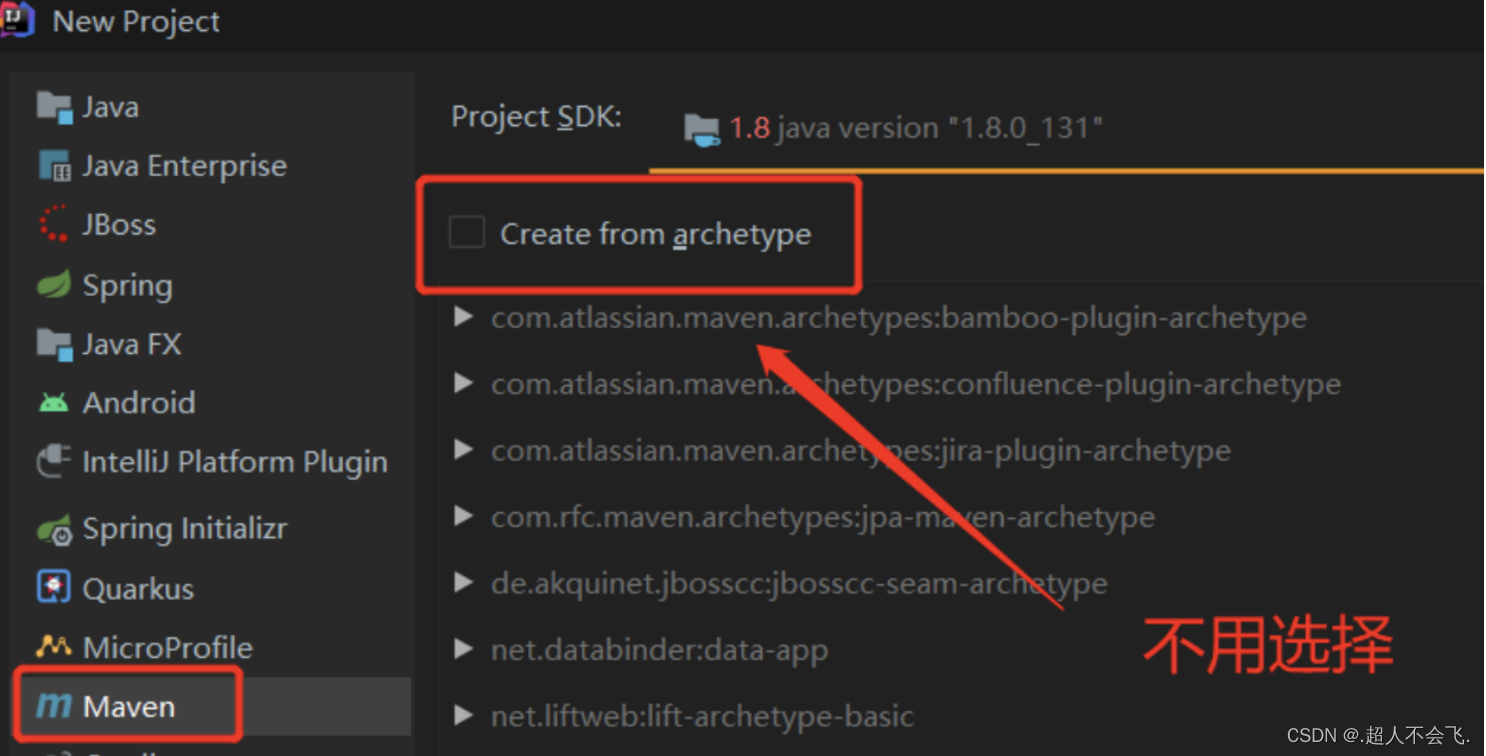Expand the jpa-maven-archetype entry

point(463,516)
